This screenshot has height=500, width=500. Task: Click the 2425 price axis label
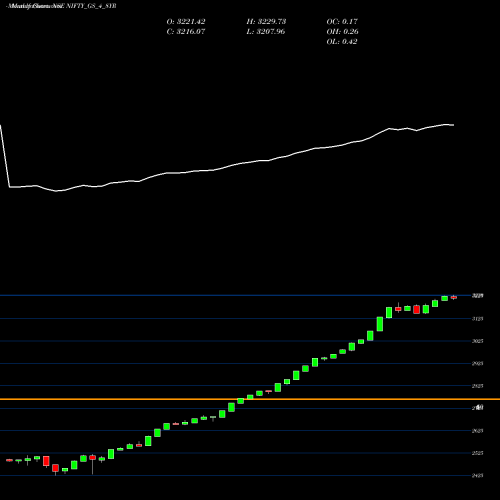(x=477, y=476)
